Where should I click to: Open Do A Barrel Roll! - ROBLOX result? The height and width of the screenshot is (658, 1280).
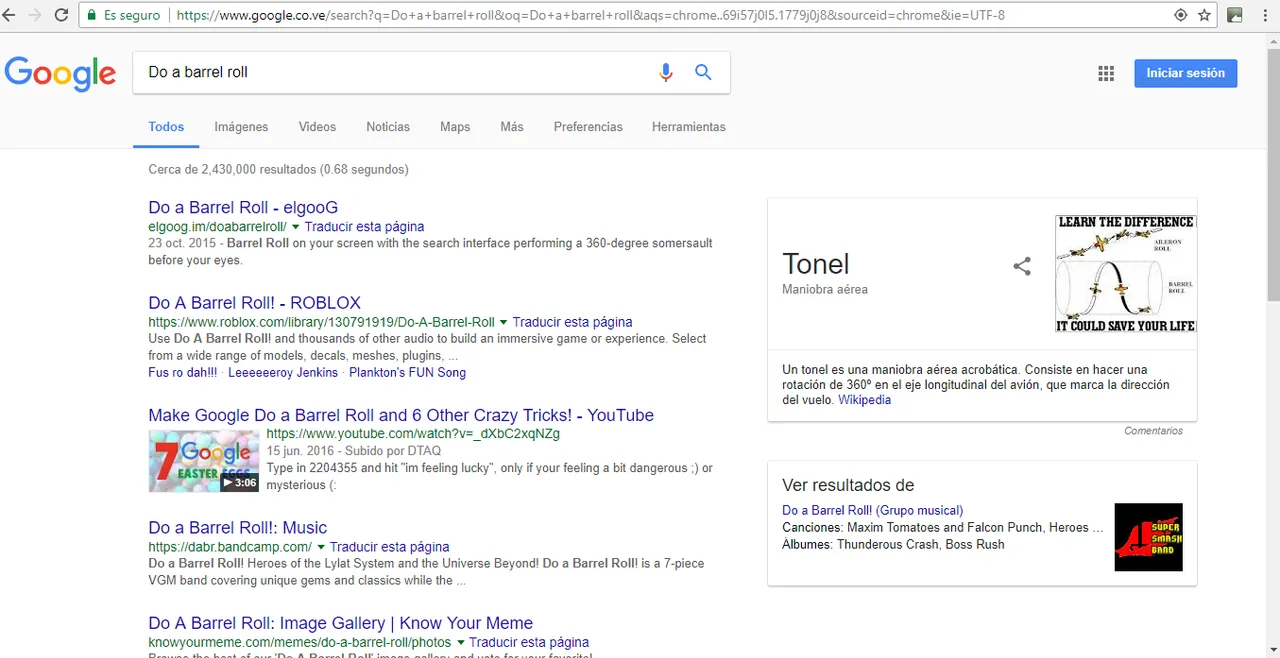point(254,302)
